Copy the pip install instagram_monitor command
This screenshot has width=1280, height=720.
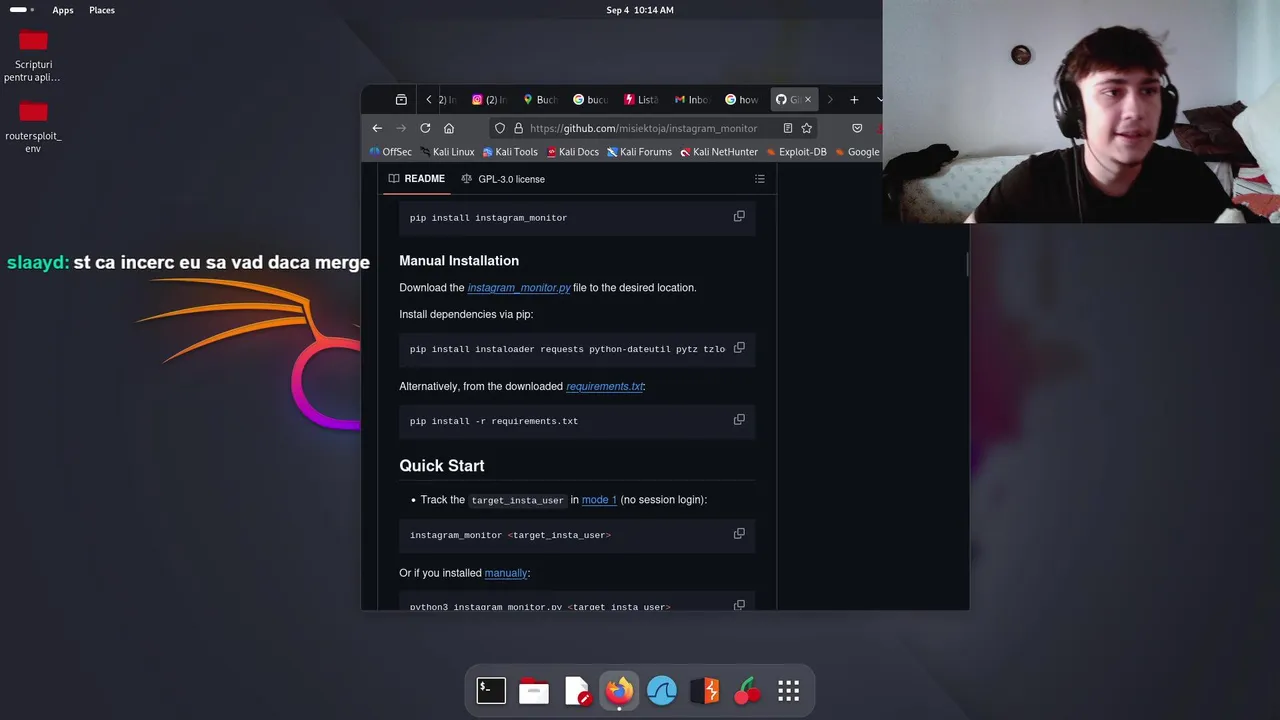(x=739, y=216)
